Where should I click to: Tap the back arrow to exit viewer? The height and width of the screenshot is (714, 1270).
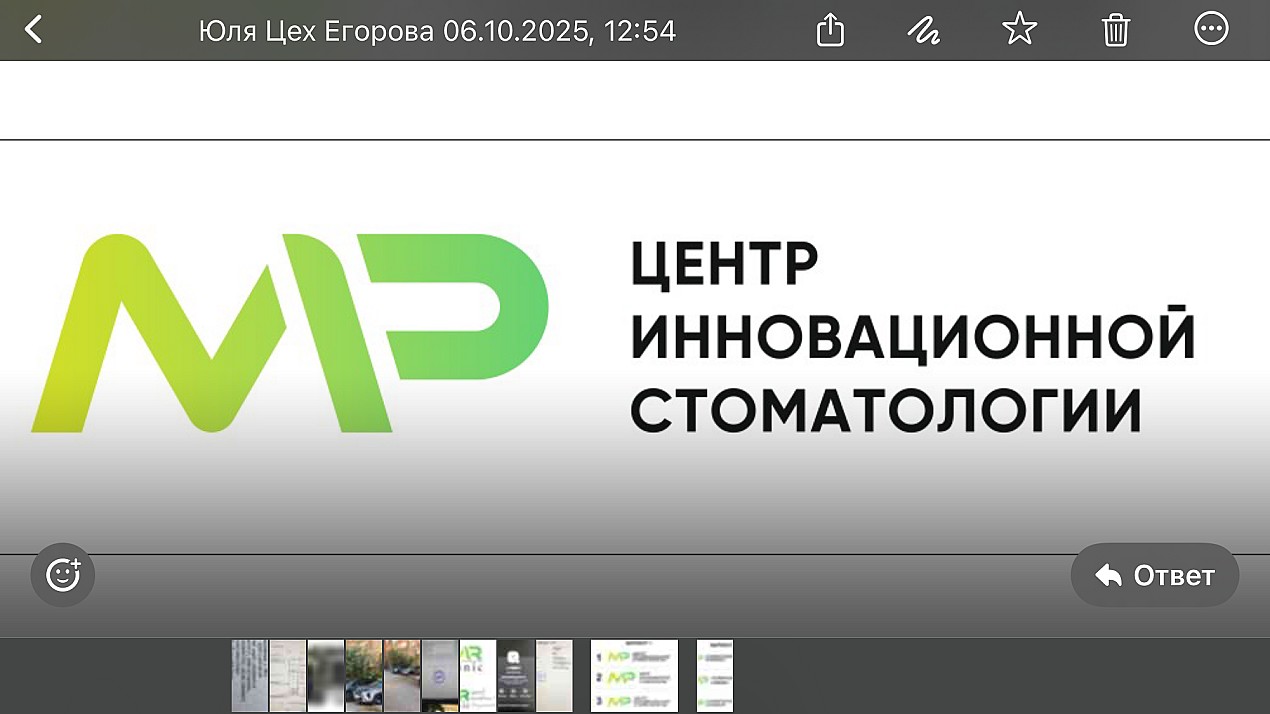point(34,30)
